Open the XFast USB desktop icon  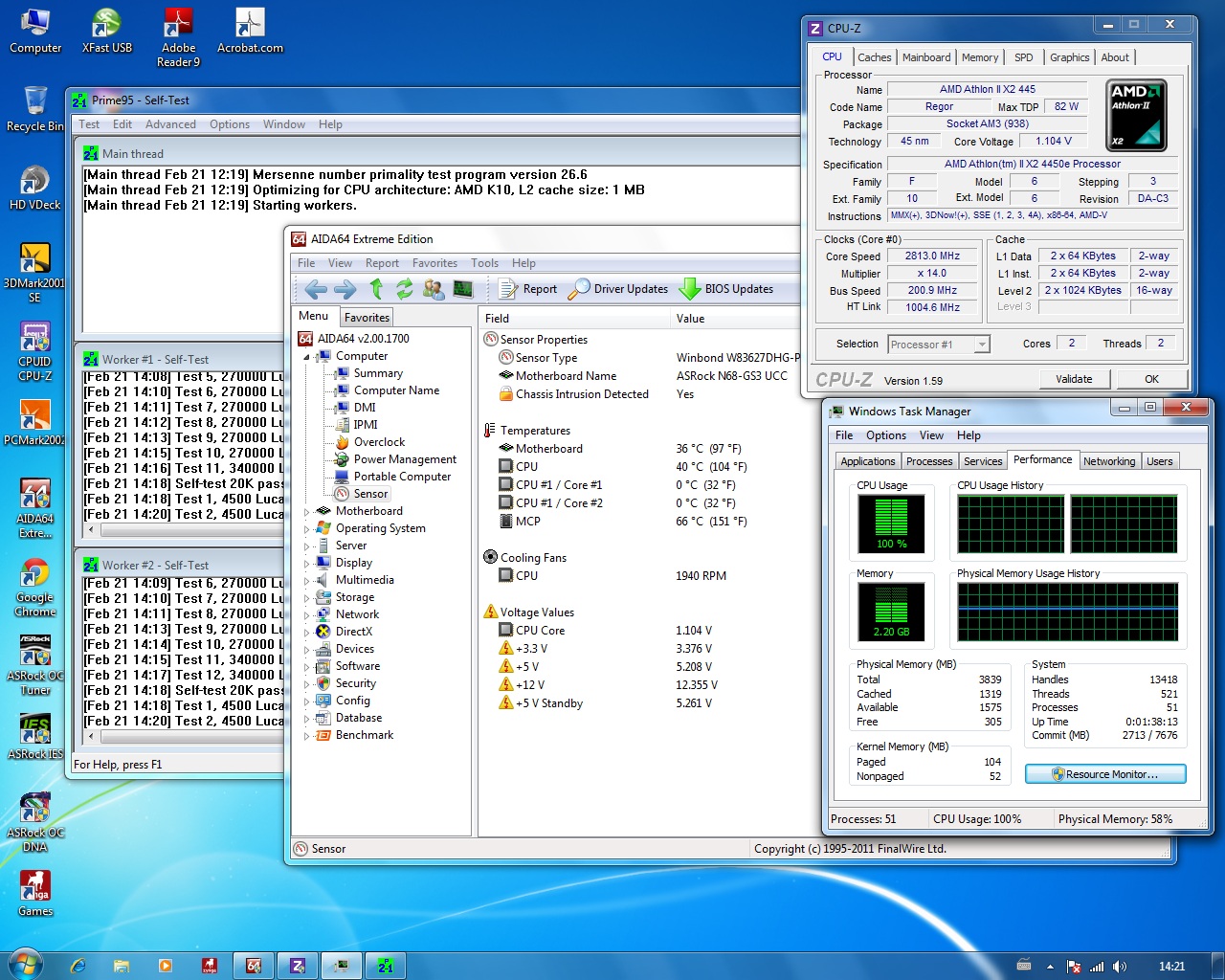(x=107, y=32)
